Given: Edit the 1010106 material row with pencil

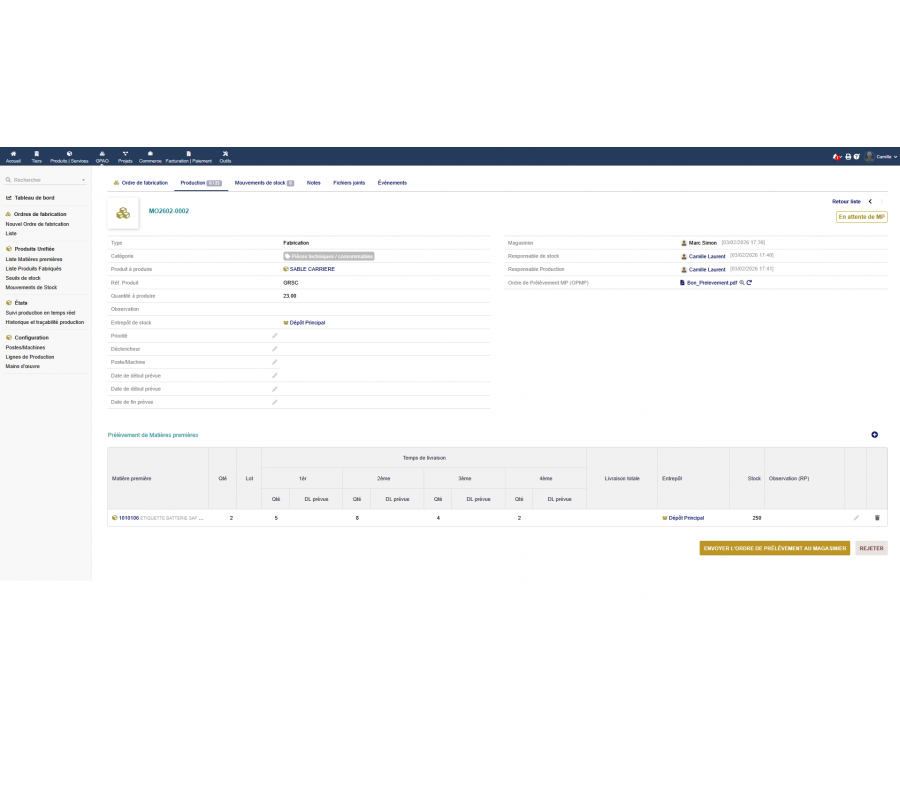Looking at the screenshot, I should (x=855, y=518).
